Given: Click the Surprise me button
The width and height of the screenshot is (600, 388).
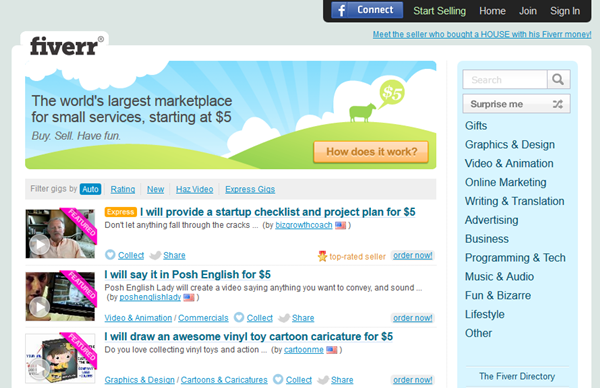Looking at the screenshot, I should (x=516, y=104).
